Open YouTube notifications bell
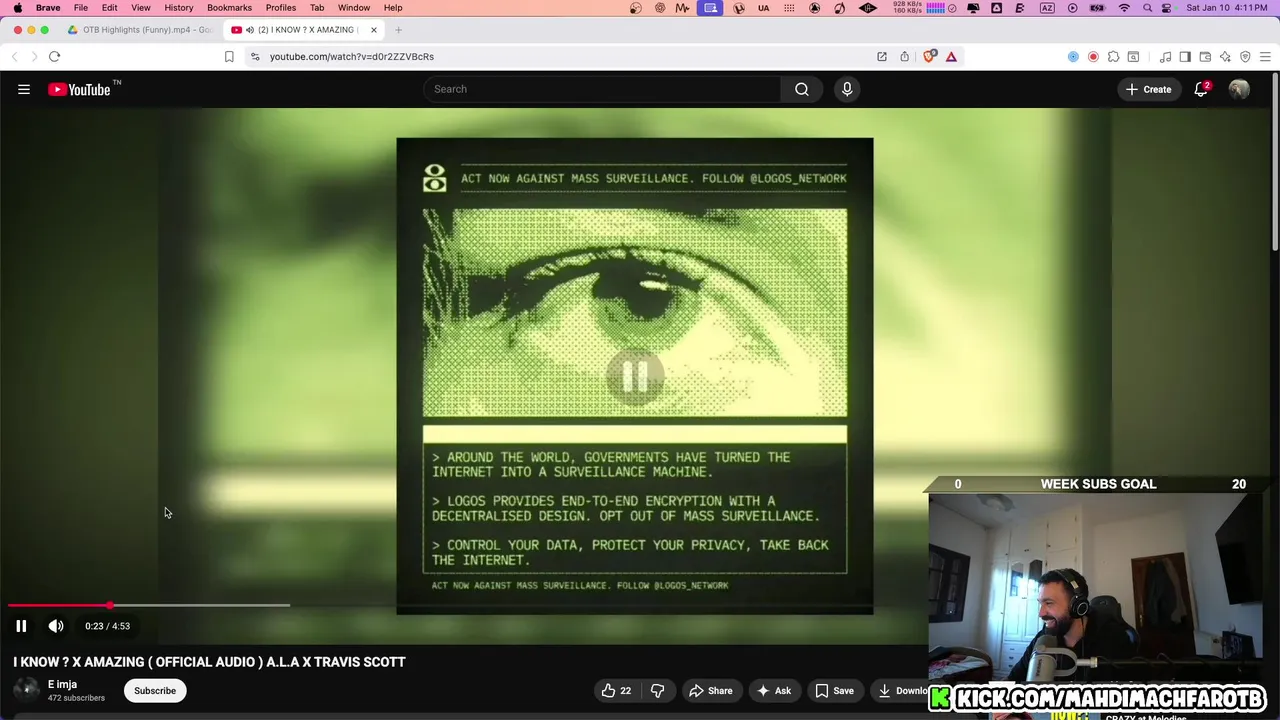 point(1201,89)
